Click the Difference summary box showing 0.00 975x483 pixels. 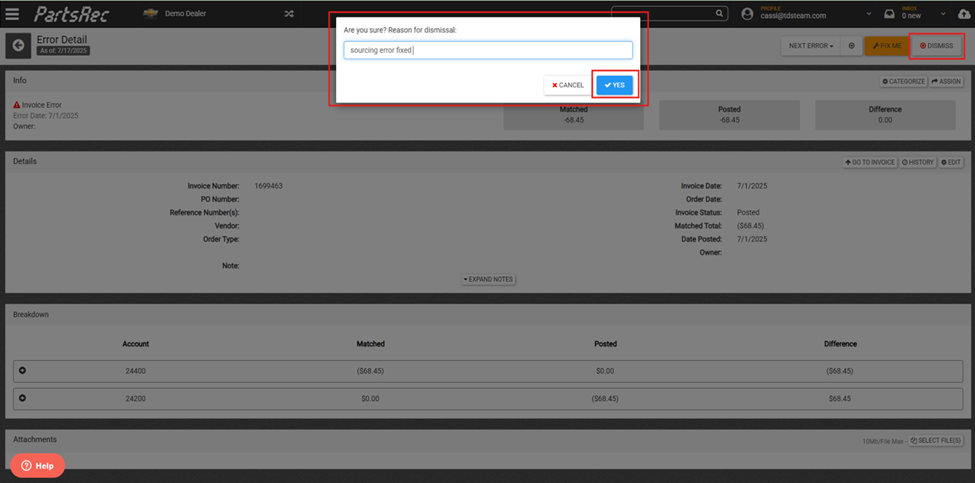coord(885,114)
